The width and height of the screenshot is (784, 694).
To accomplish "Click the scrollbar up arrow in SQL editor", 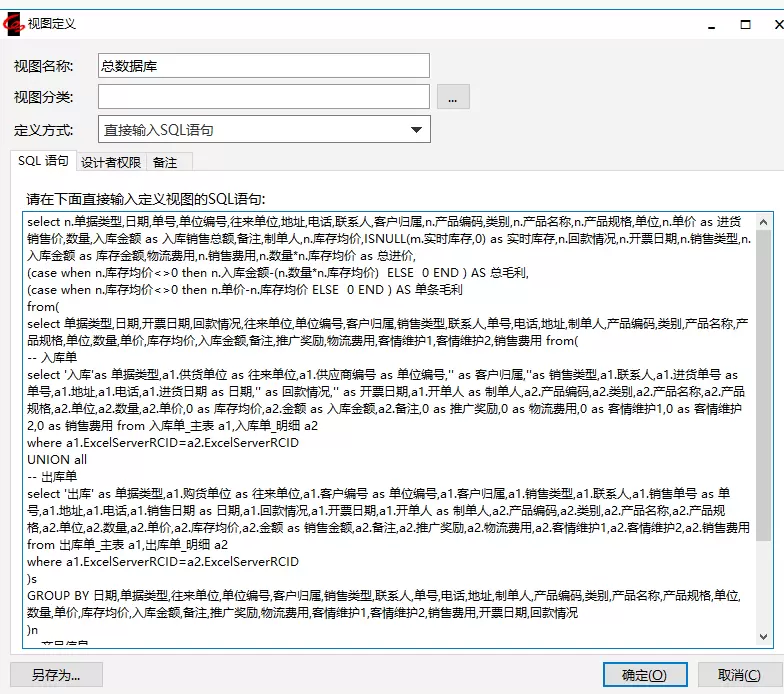I will (763, 221).
